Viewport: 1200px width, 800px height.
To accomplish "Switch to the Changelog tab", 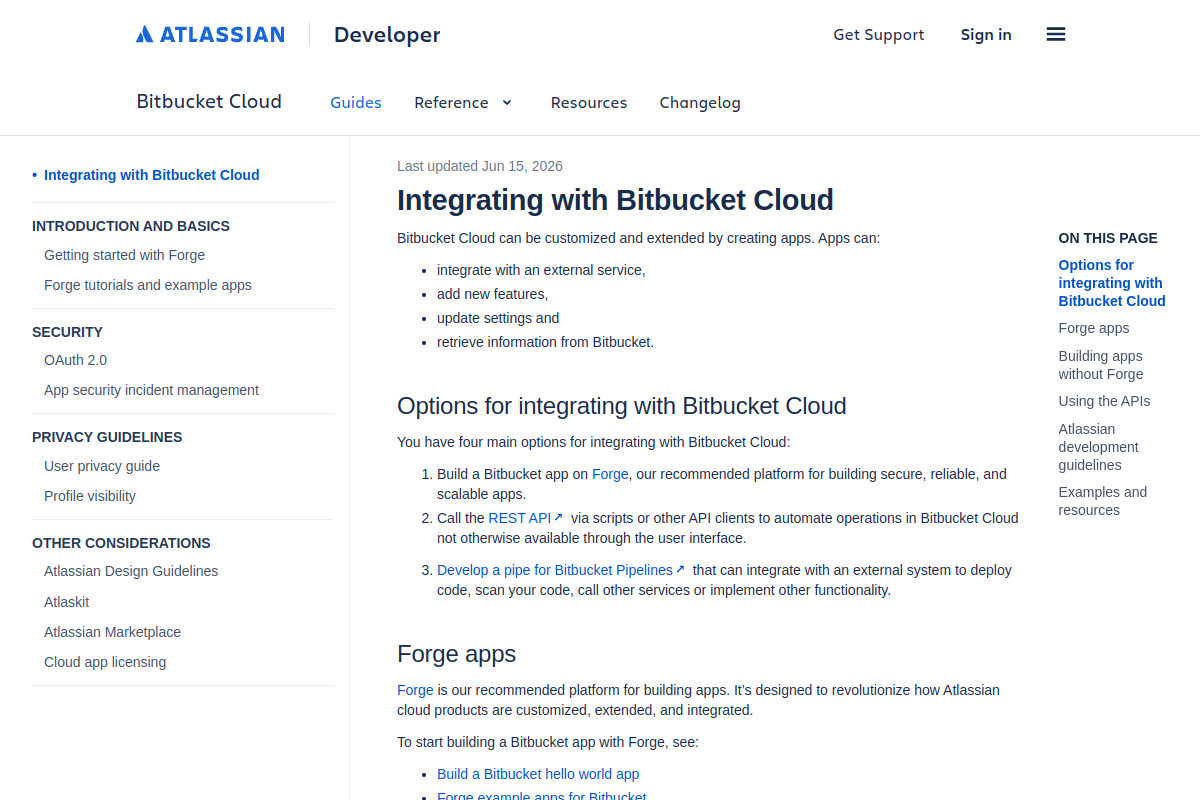I will [x=700, y=102].
